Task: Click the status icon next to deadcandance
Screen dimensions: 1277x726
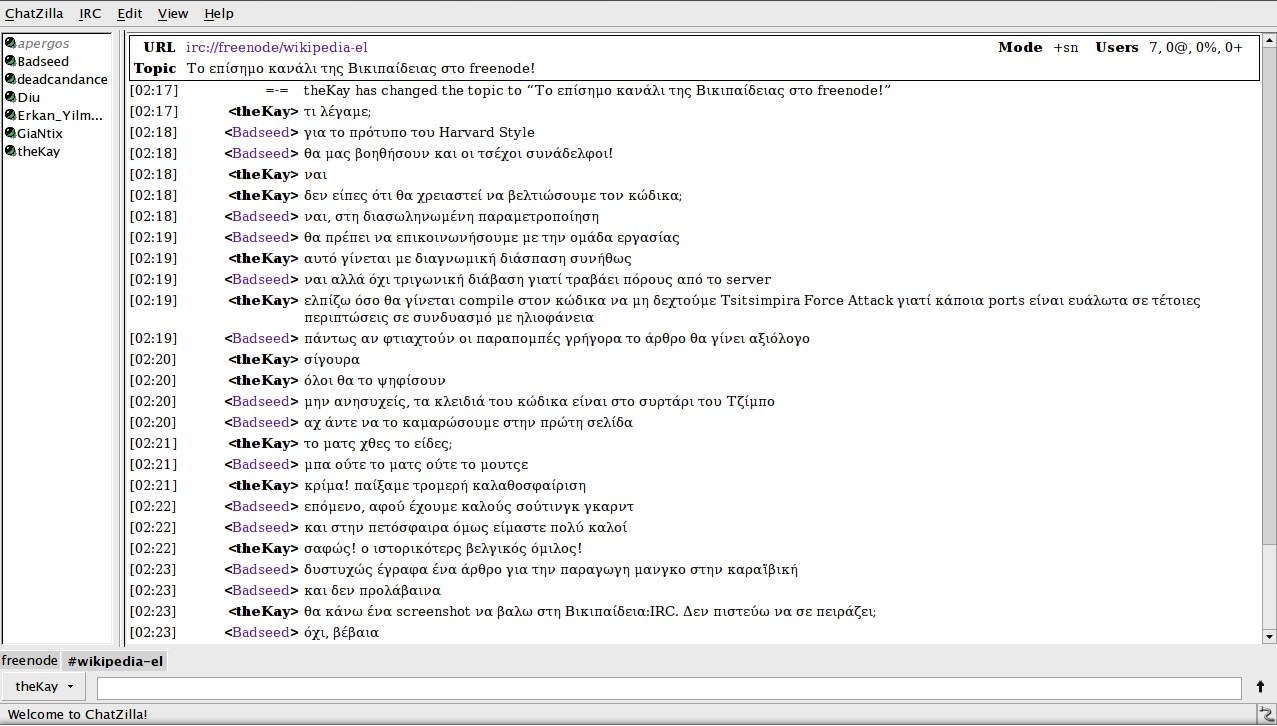Action: pos(9,79)
